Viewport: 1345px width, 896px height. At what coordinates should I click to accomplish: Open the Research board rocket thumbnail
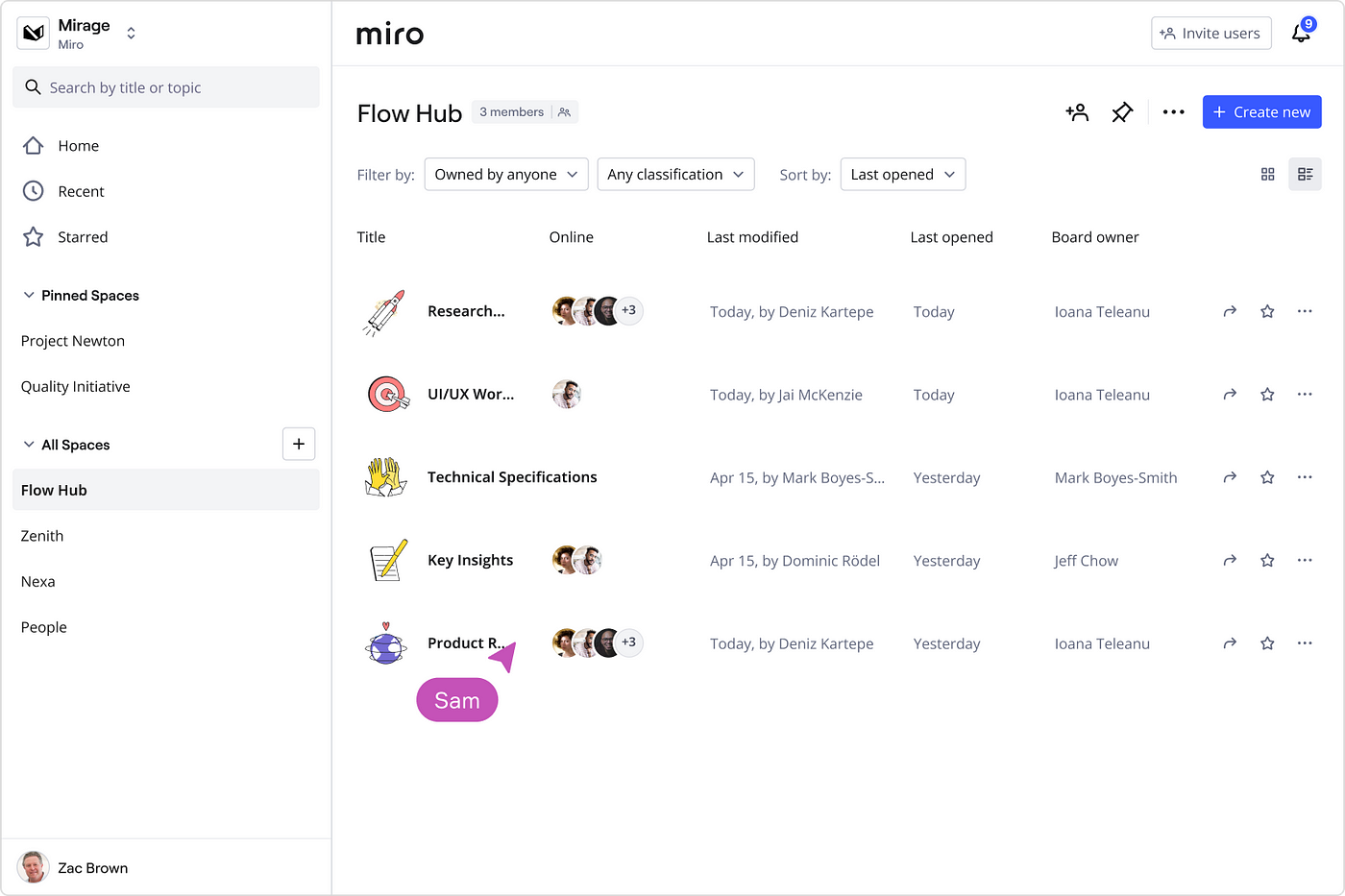point(385,312)
